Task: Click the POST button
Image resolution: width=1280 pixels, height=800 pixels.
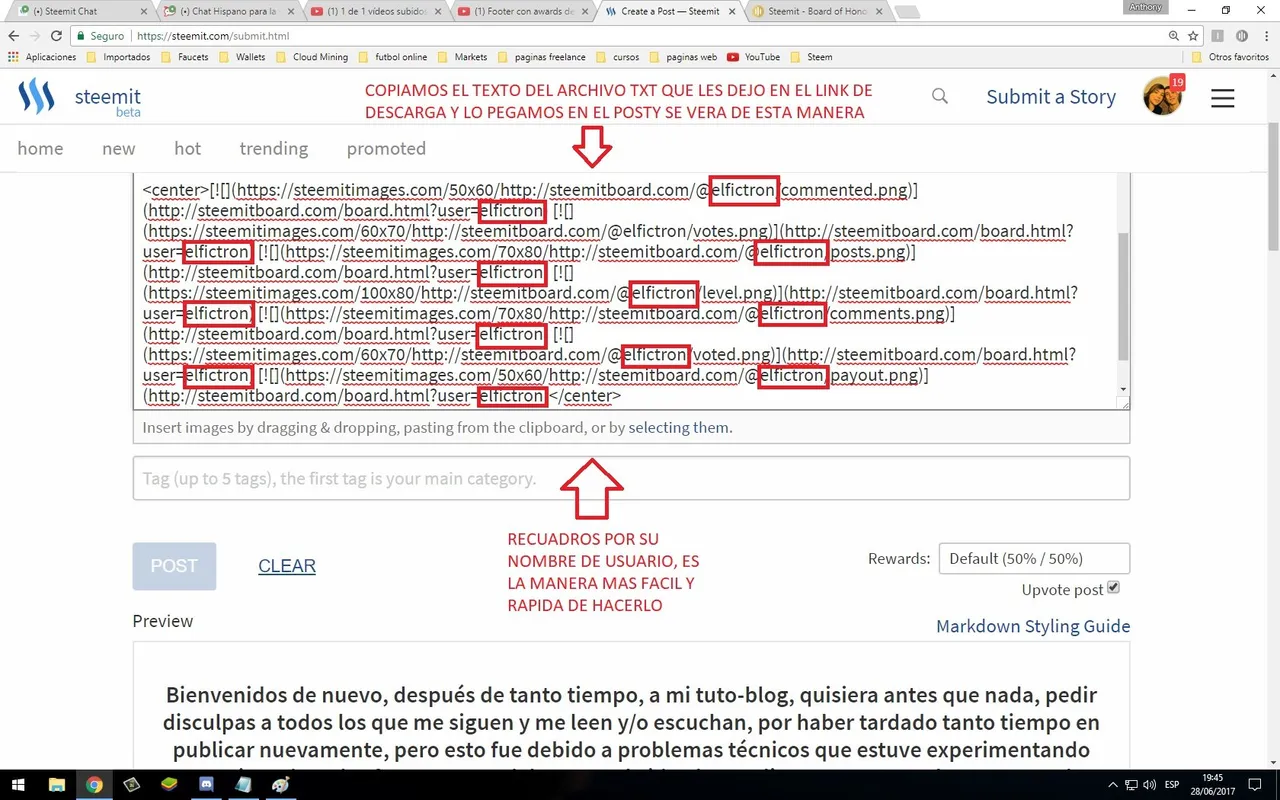Action: tap(174, 566)
